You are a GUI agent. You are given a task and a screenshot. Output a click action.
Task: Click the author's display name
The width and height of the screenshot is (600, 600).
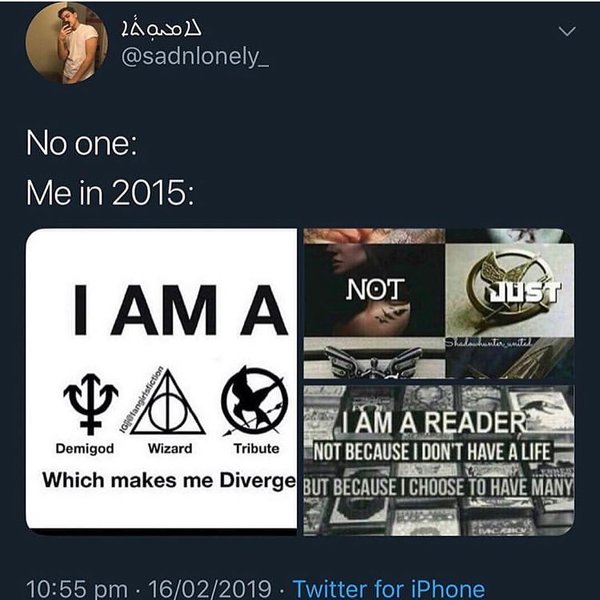click(x=161, y=29)
